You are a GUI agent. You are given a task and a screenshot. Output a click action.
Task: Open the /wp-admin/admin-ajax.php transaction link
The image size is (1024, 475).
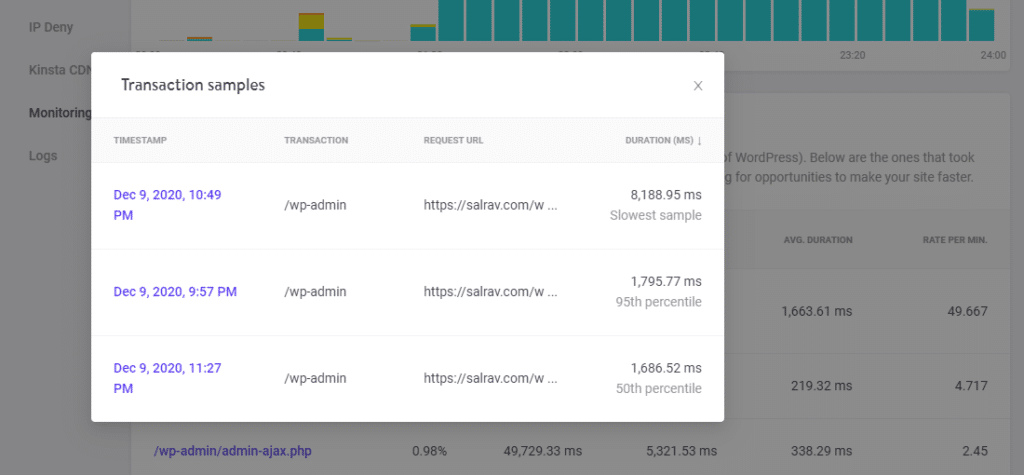point(232,452)
